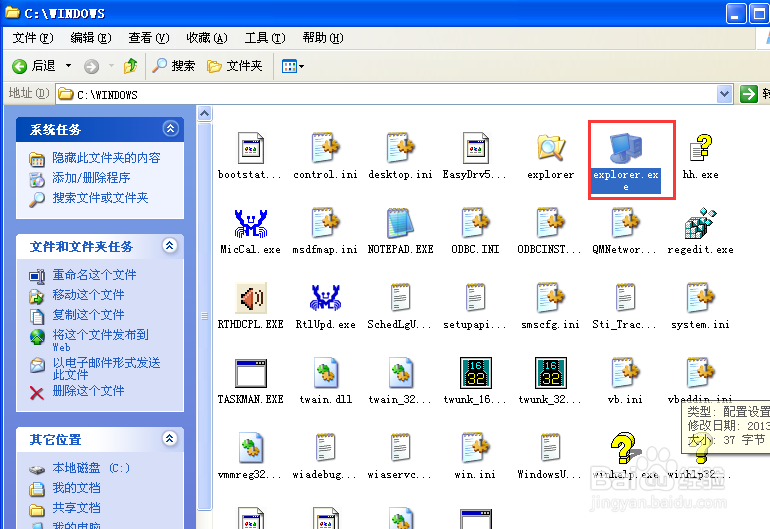770x529 pixels.
Task: Toggle the 文件夹 folders pane button
Action: pos(235,66)
